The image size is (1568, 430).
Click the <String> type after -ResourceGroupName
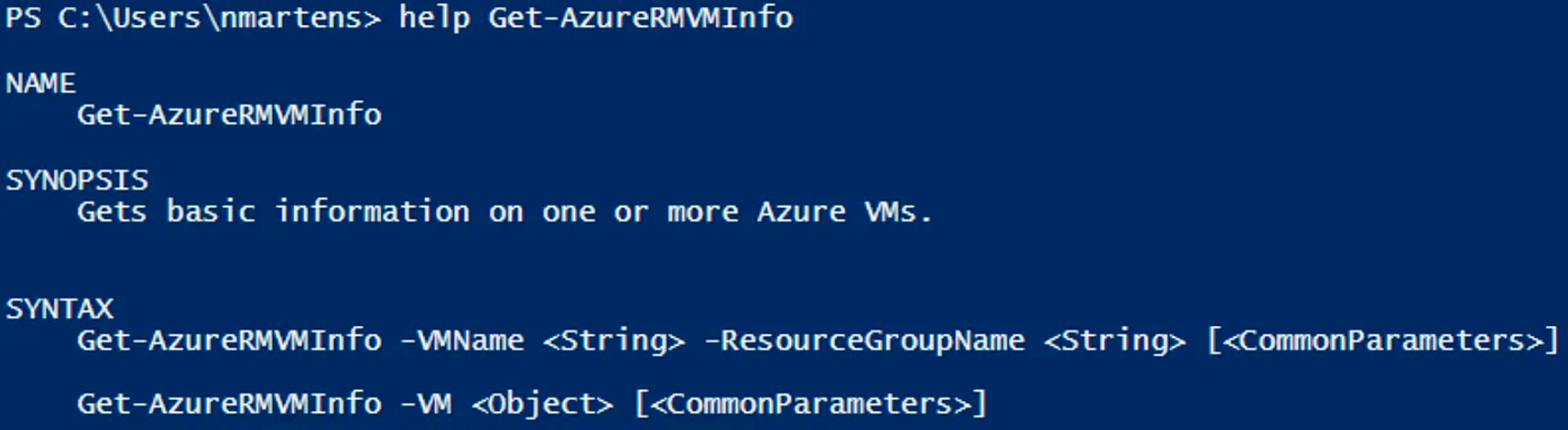pyautogui.click(x=1115, y=341)
